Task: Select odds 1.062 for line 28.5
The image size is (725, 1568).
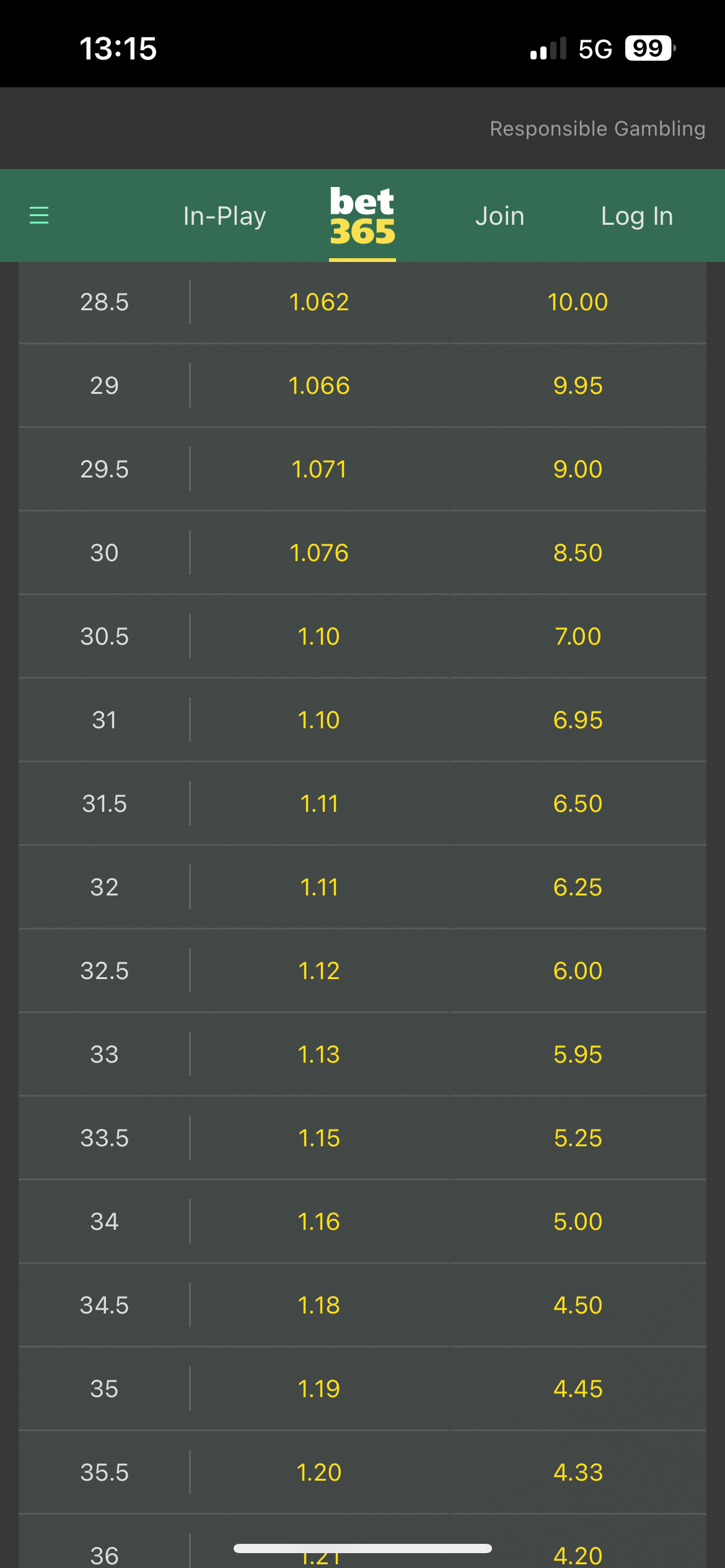Action: pos(319,302)
